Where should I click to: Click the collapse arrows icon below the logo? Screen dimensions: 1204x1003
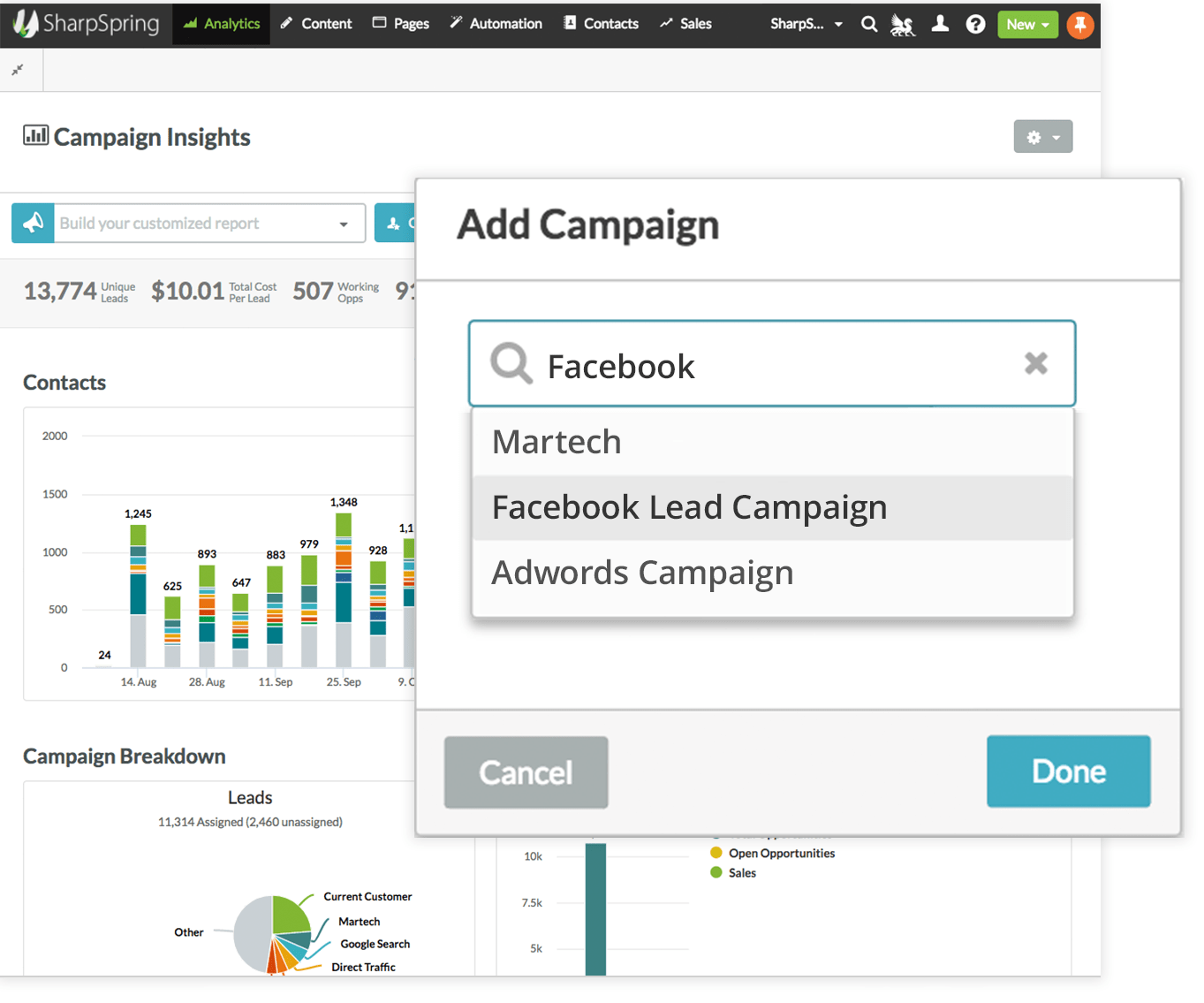tap(18, 70)
